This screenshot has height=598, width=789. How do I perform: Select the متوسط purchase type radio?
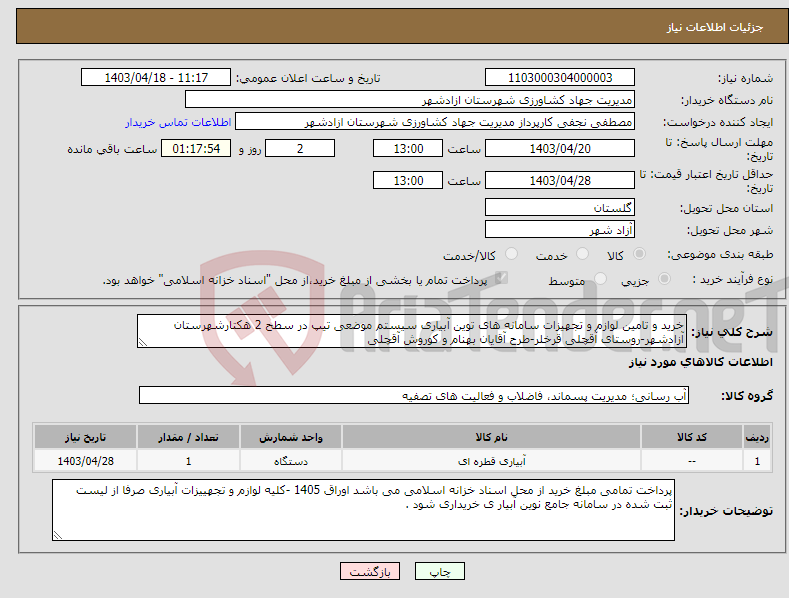click(x=600, y=278)
